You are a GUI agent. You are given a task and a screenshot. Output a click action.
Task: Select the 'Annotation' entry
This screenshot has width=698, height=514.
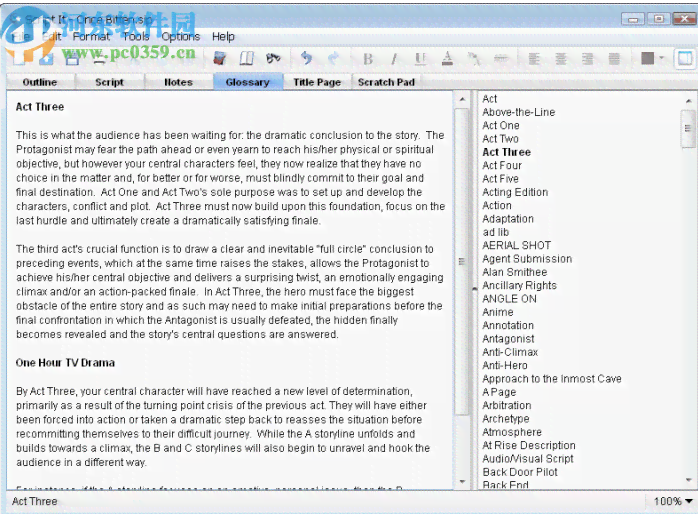508,326
